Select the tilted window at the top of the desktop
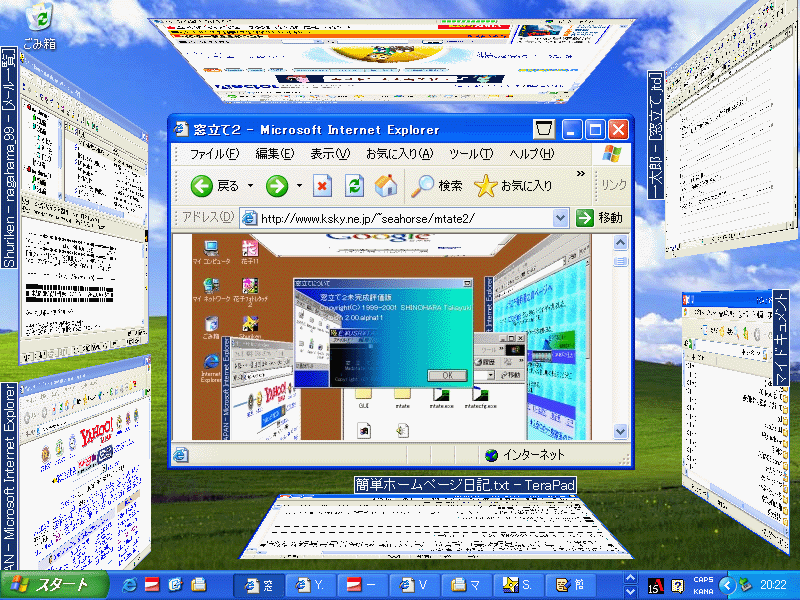 coord(393,60)
